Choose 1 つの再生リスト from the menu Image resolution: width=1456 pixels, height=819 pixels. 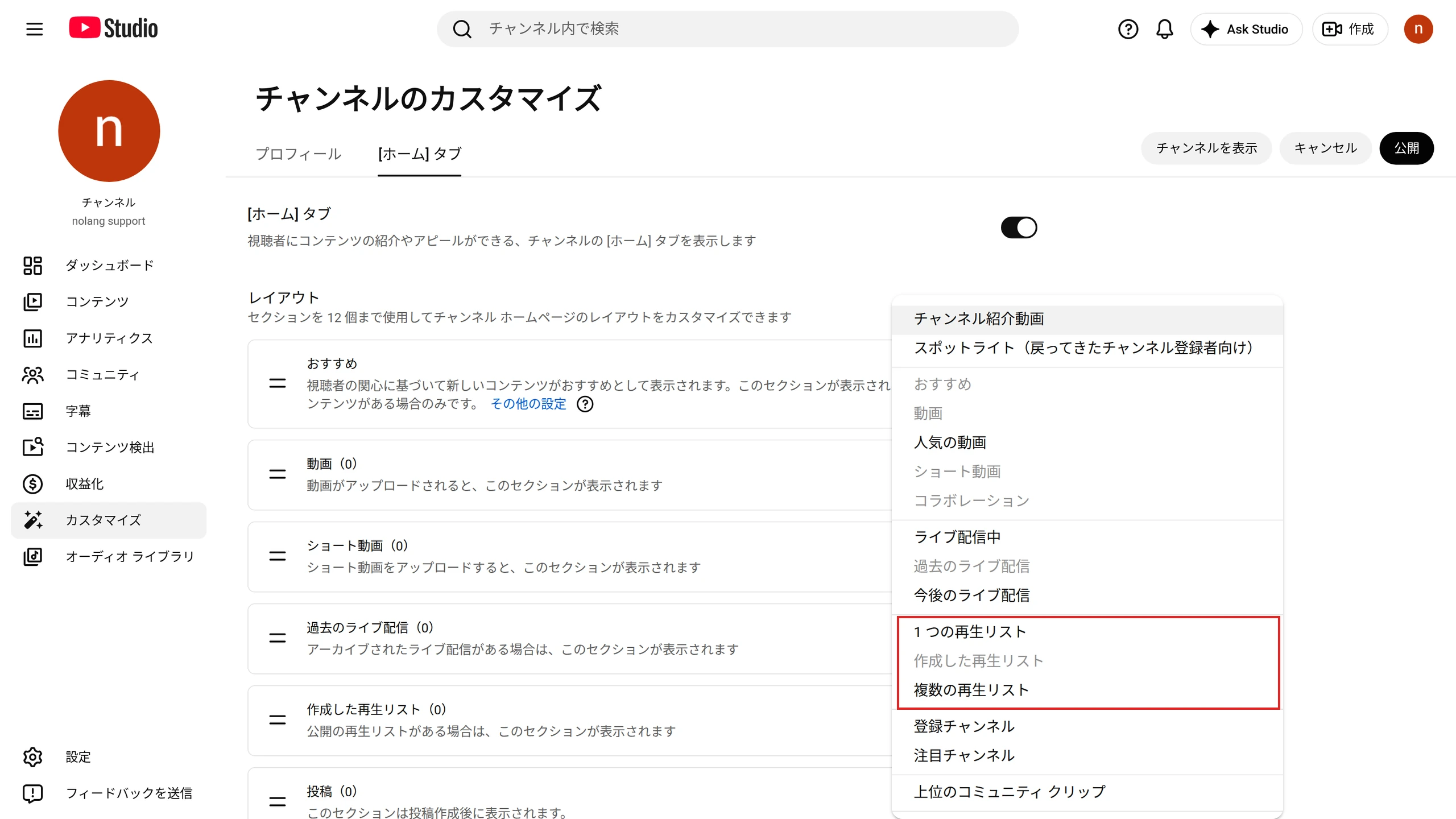[x=1087, y=632]
